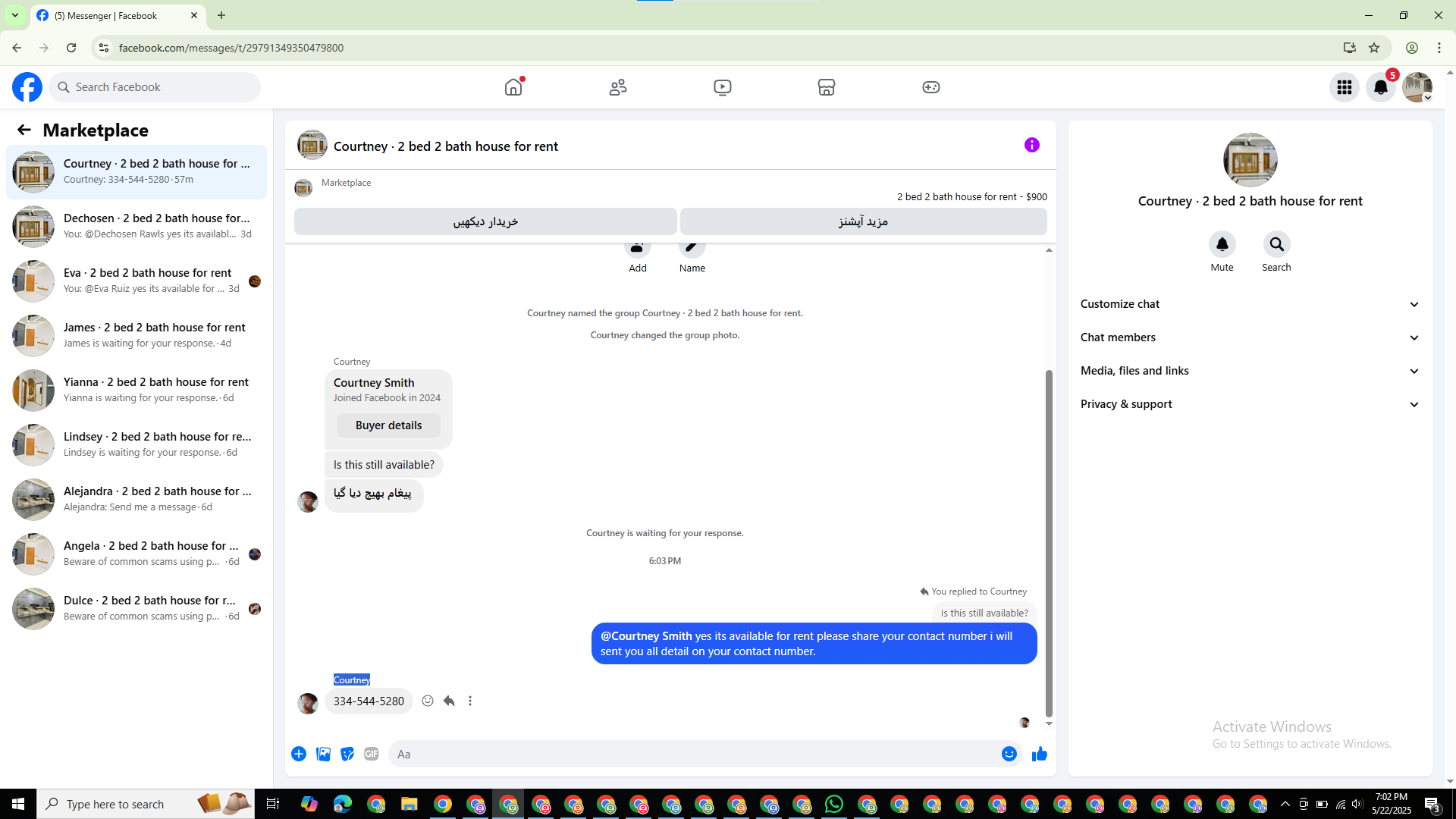Click the مزید آپشنز button
1456x819 pixels.
click(x=864, y=221)
